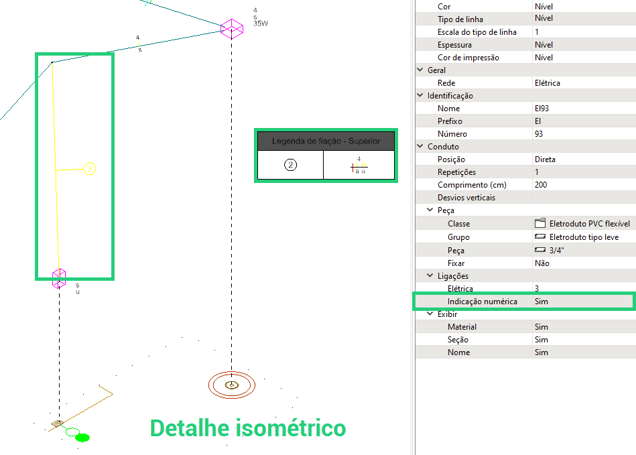The height and width of the screenshot is (455, 636).
Task: Toggle the Fixar Não value
Action: [x=583, y=263]
